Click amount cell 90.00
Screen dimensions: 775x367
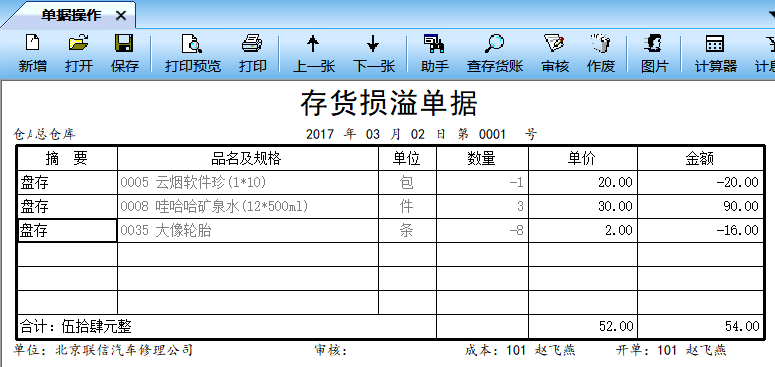700,206
